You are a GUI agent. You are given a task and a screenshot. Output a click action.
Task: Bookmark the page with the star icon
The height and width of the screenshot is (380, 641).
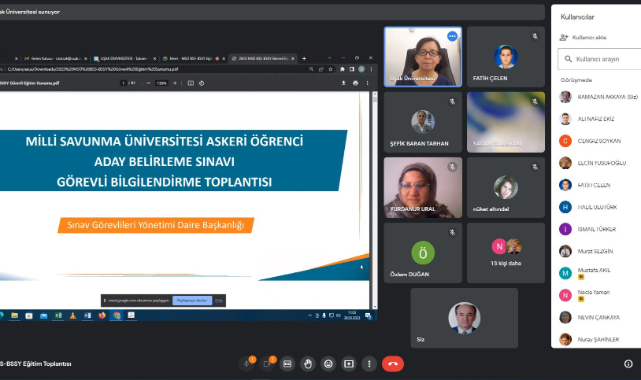(330, 69)
